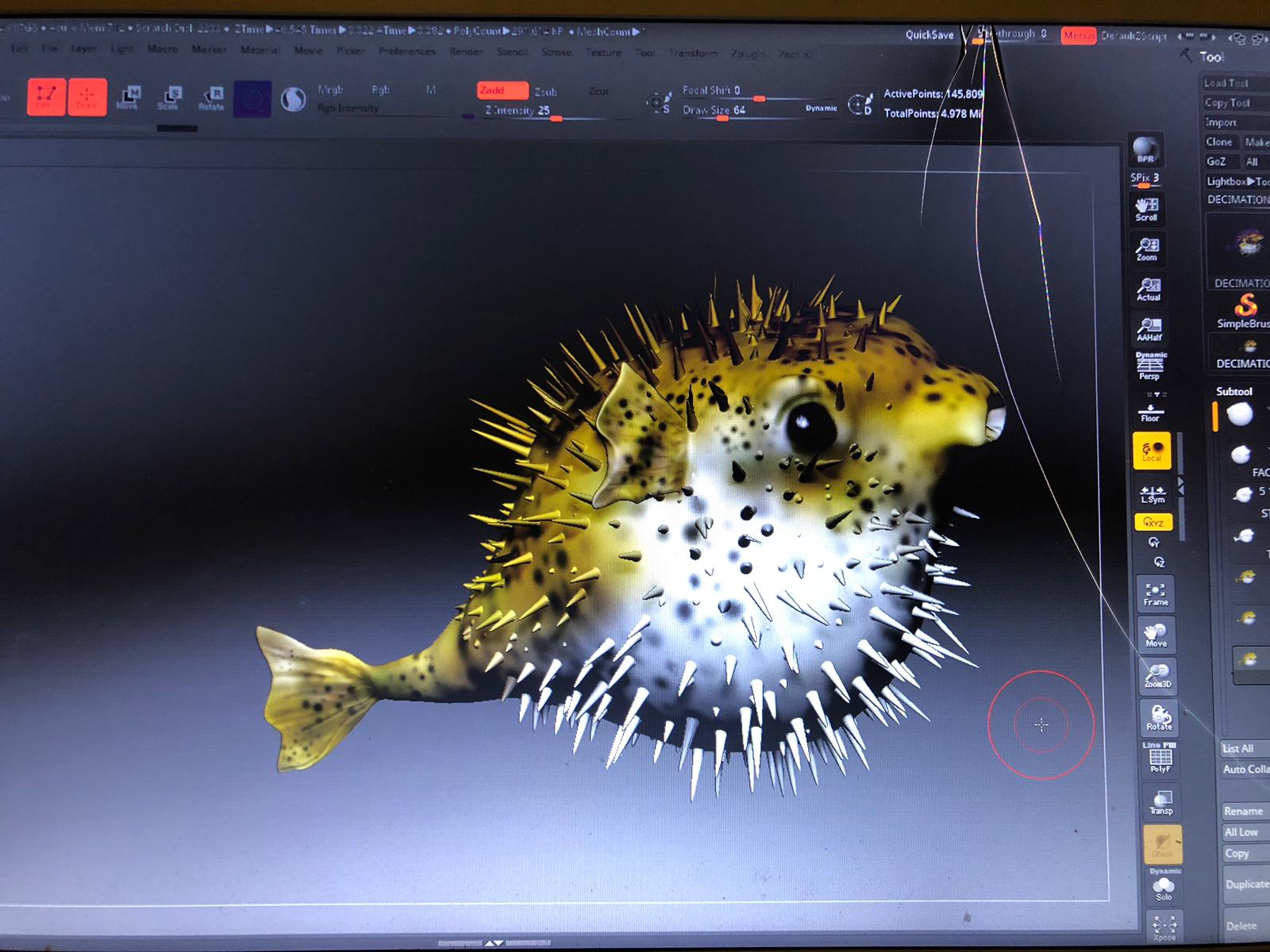Viewport: 1270px width, 952px height.
Task: Toggle Mrgb painting mode
Action: [330, 90]
